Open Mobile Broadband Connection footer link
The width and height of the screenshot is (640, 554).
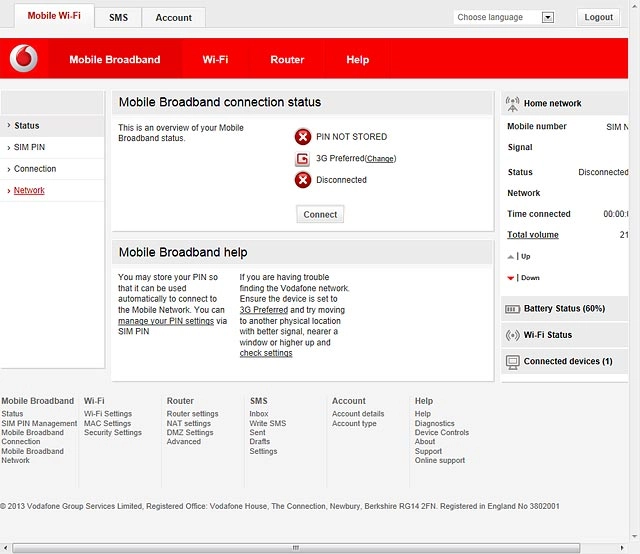coord(32,437)
